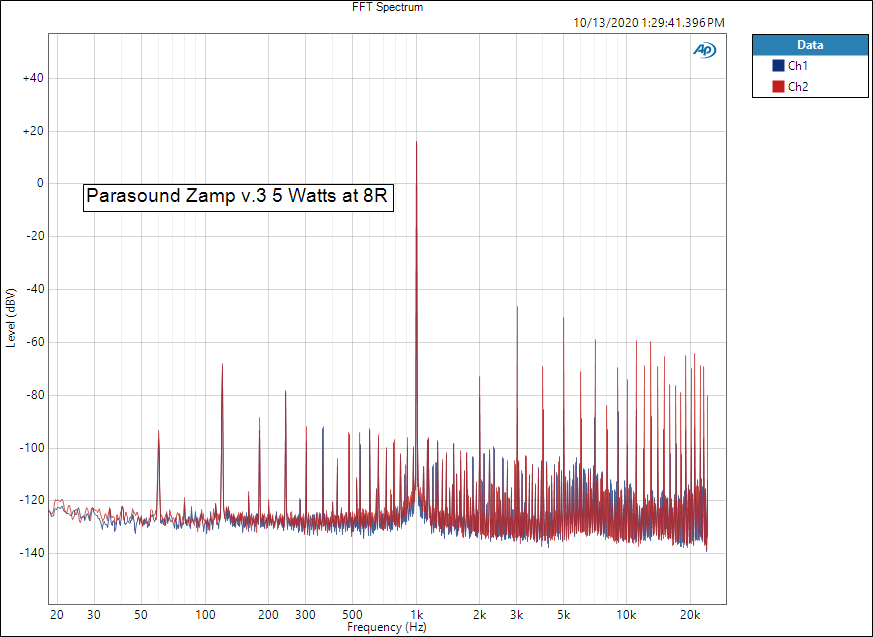Image resolution: width=873 pixels, height=637 pixels.
Task: Click the FFT Spectrum graph title
Action: (388, 7)
